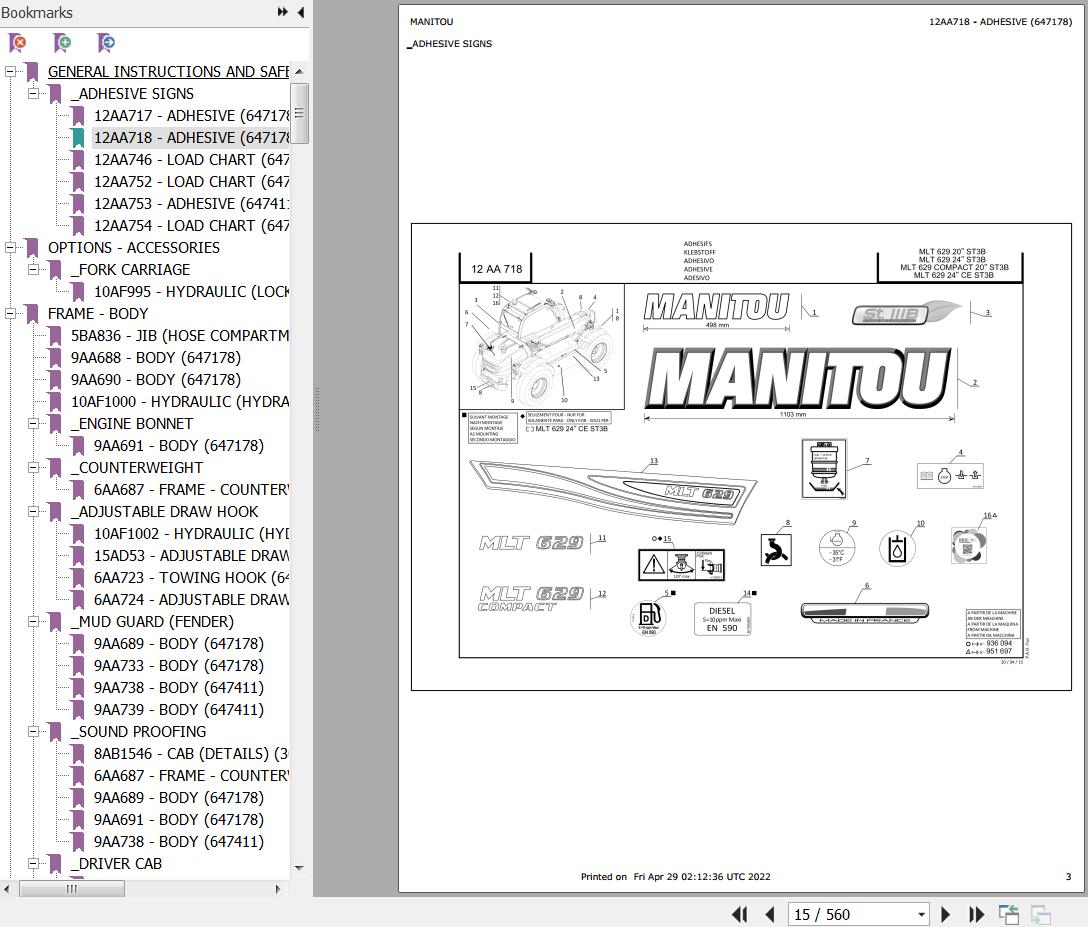
Task: Collapse the _ENGINE BONNET node
Action: click(33, 423)
